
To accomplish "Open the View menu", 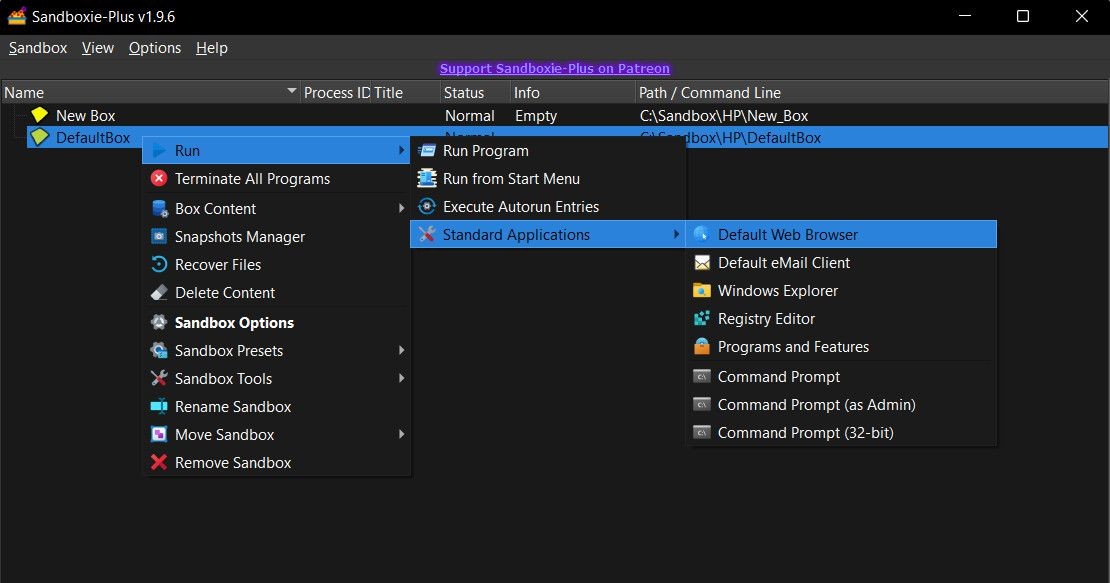I will (x=98, y=48).
